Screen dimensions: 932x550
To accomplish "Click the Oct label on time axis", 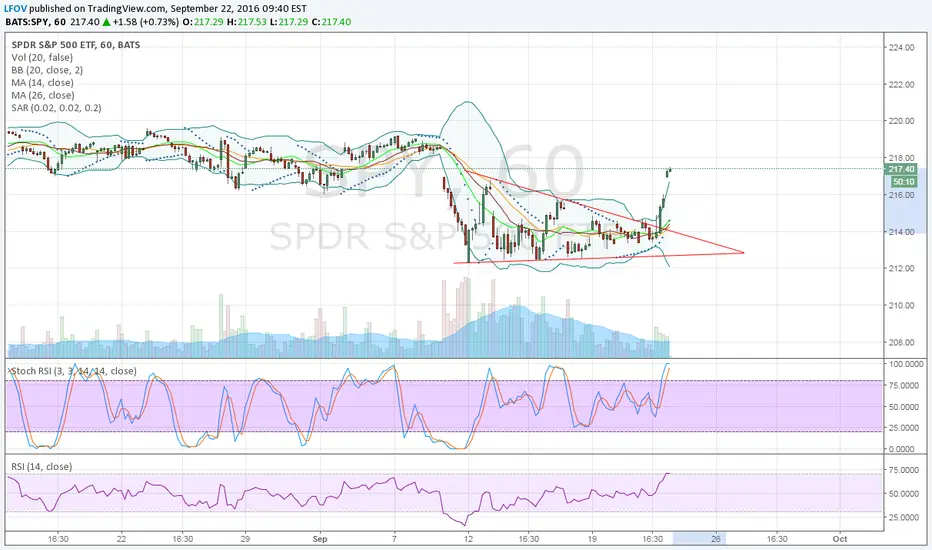I will click(x=840, y=539).
